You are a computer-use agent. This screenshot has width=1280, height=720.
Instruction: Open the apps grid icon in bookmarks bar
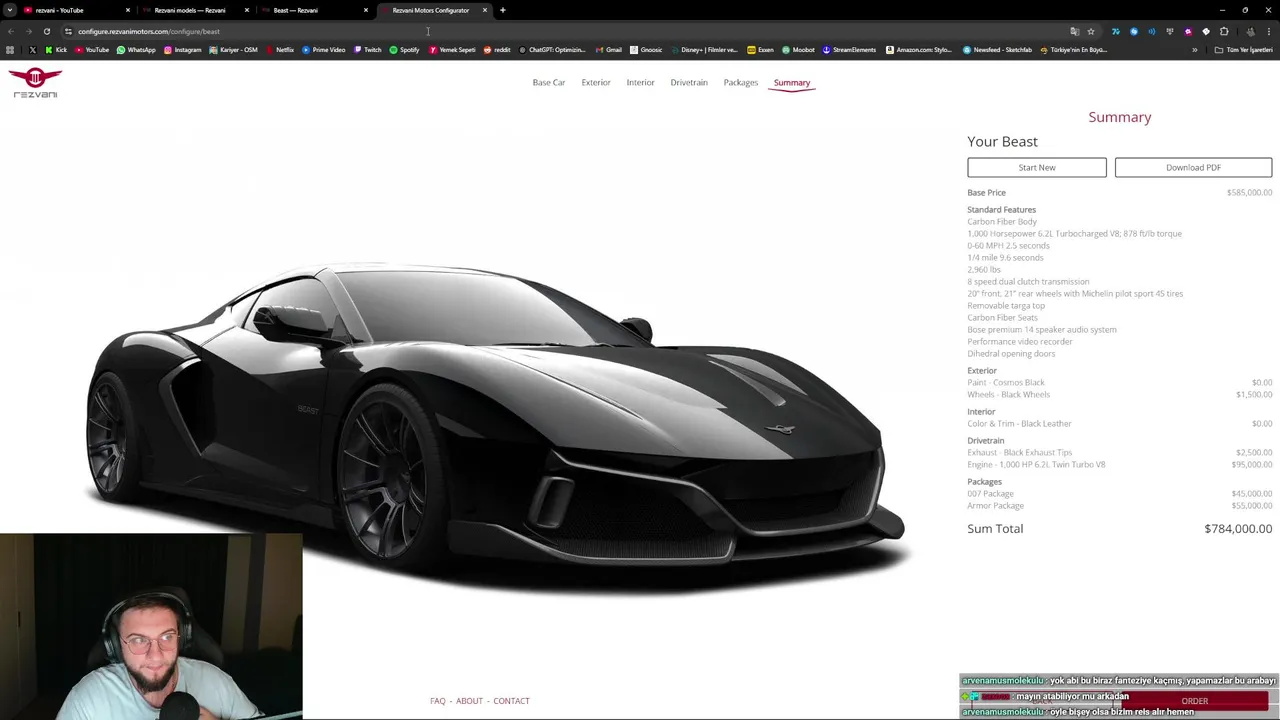pos(10,50)
